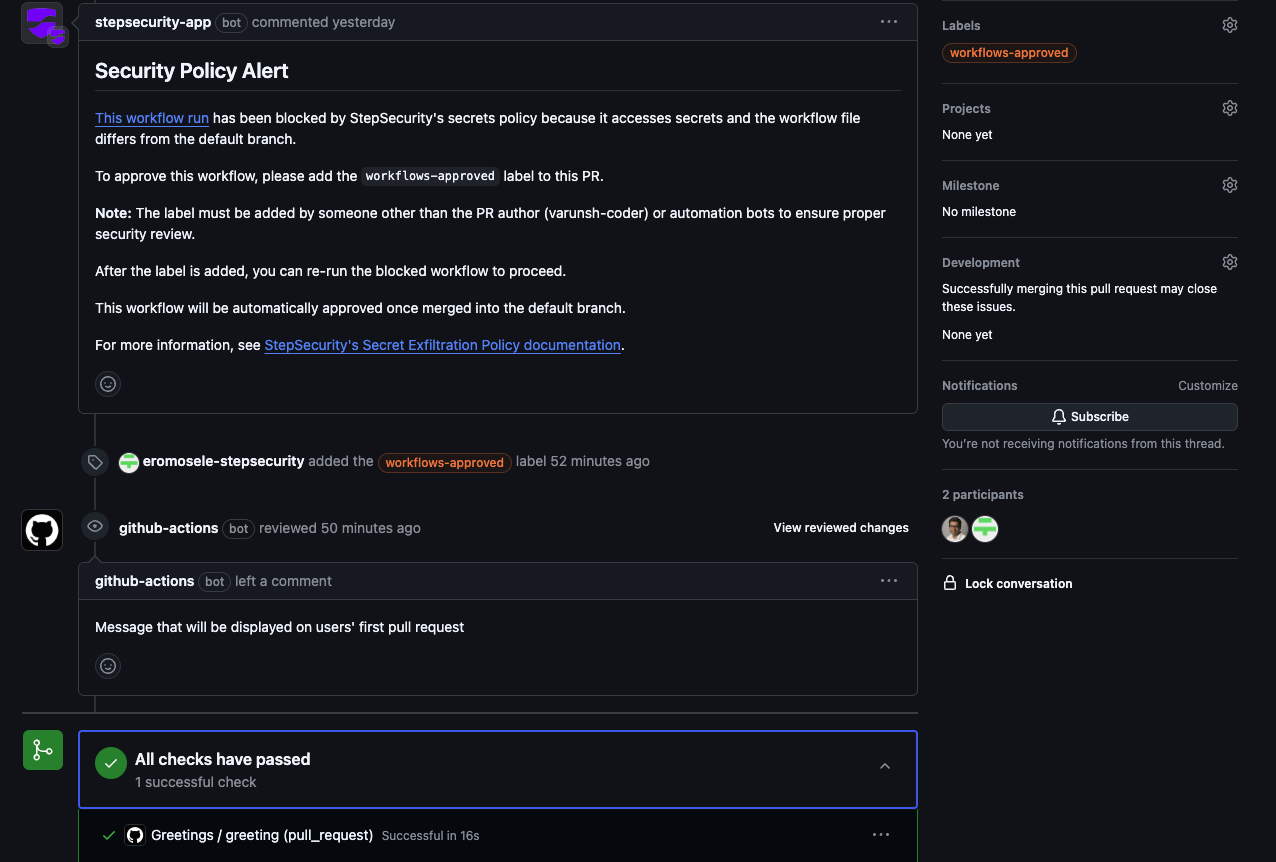Click View reviewed changes
This screenshot has height=862, width=1276.
click(841, 528)
